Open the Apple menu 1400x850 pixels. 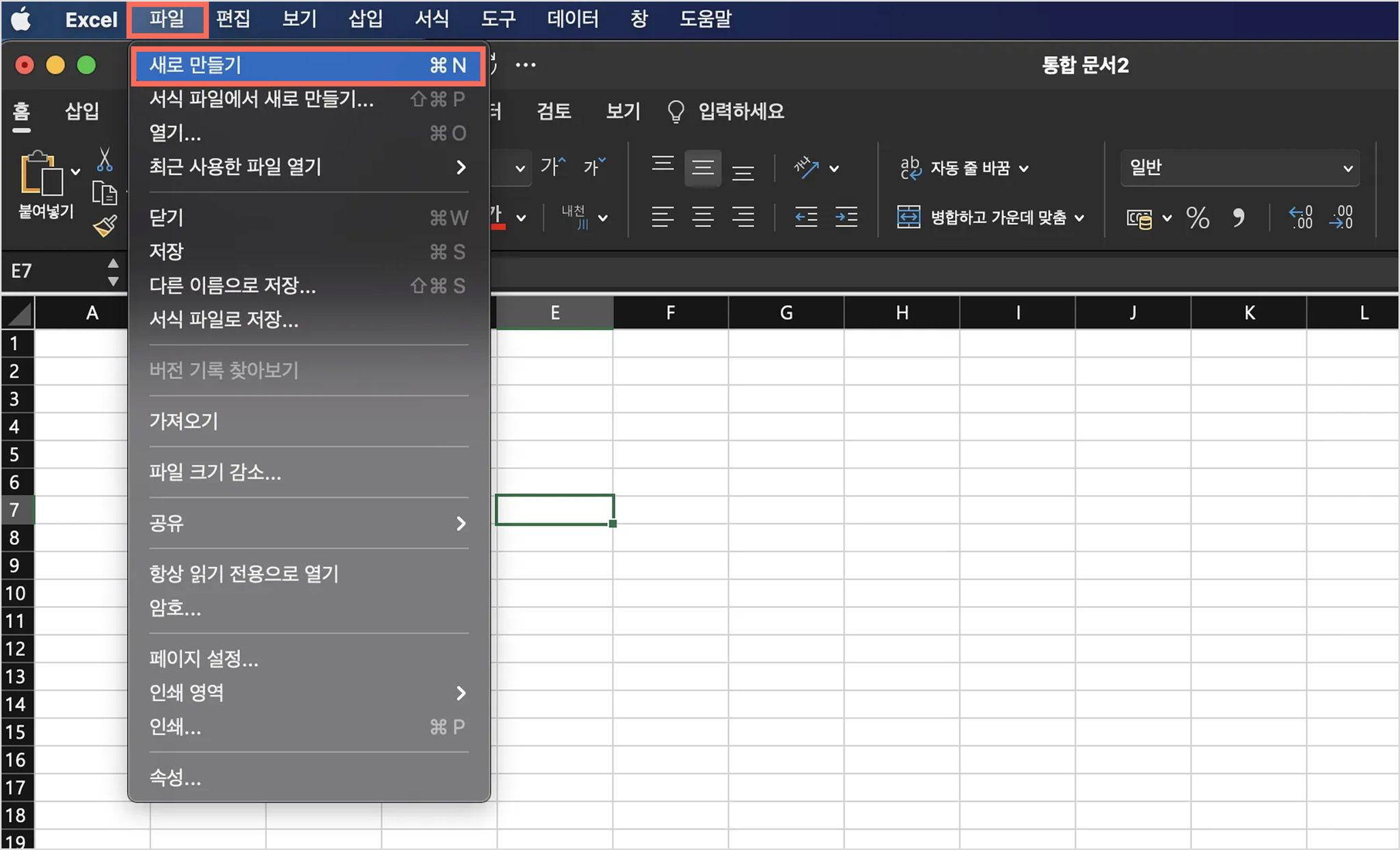point(22,19)
